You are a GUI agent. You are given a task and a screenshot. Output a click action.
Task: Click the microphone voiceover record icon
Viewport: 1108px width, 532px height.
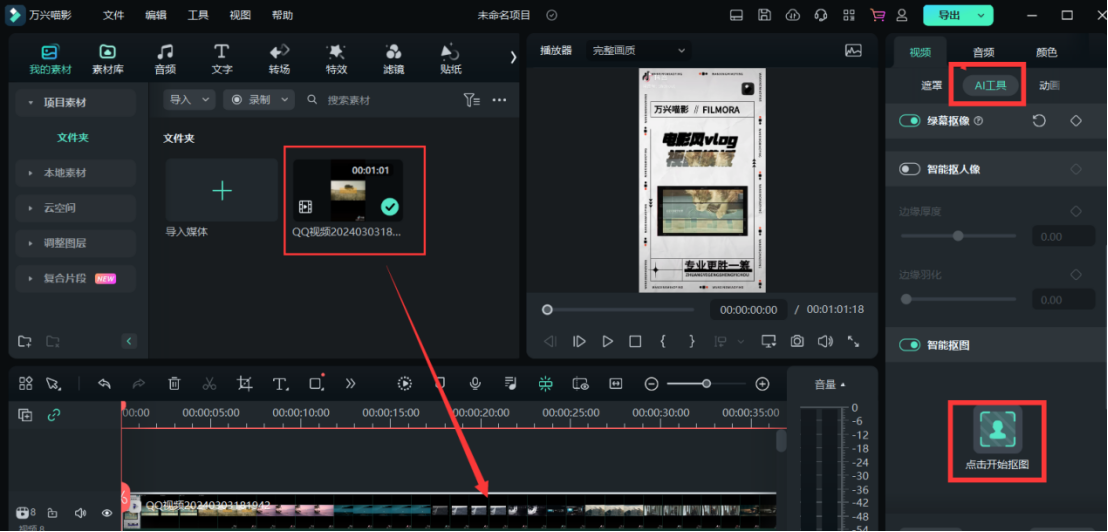(475, 383)
